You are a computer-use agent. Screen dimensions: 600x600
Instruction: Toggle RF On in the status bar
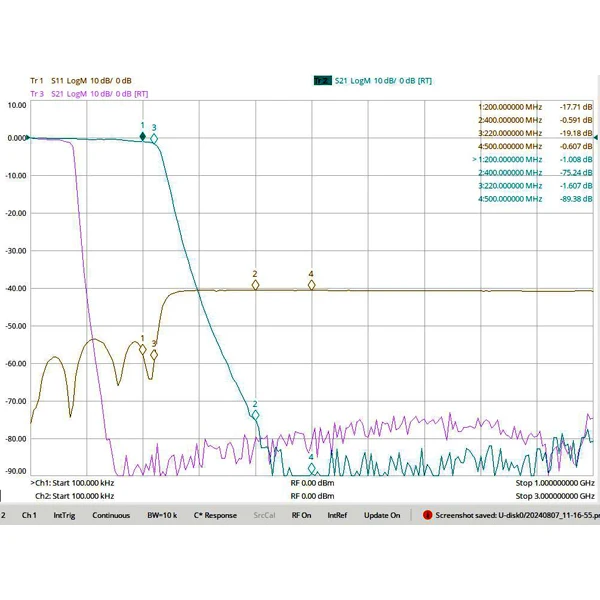click(301, 515)
